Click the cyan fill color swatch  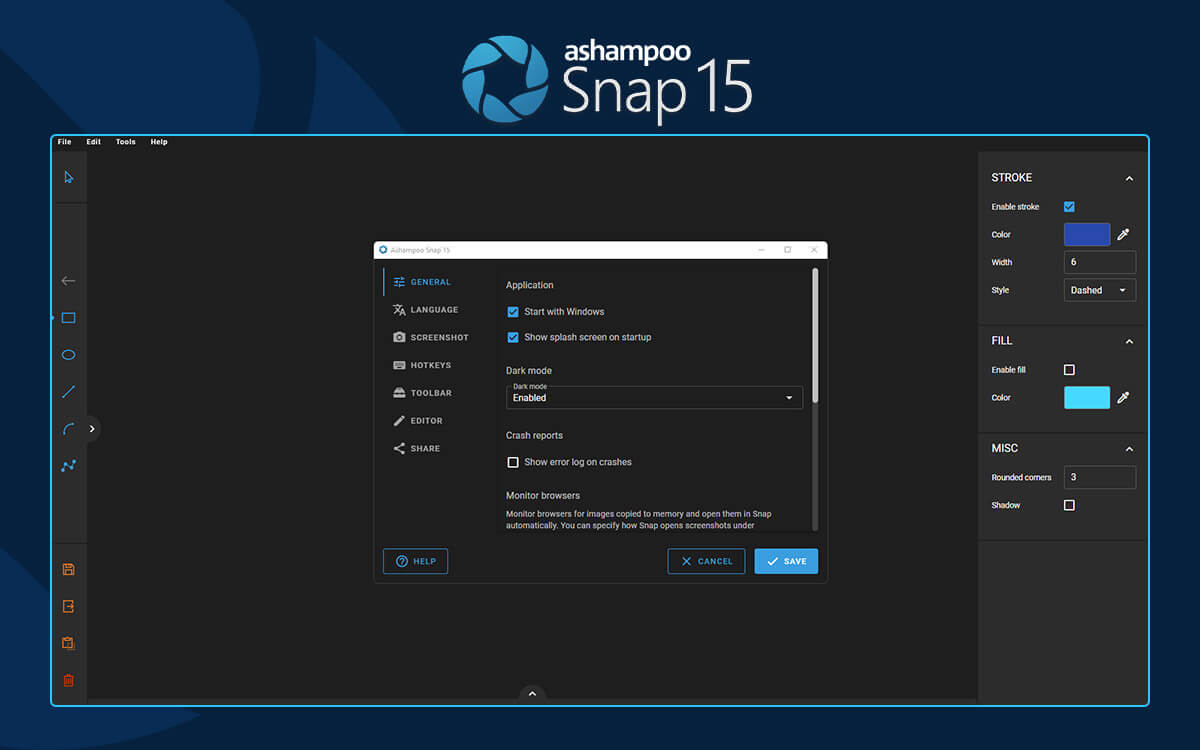tap(1087, 398)
